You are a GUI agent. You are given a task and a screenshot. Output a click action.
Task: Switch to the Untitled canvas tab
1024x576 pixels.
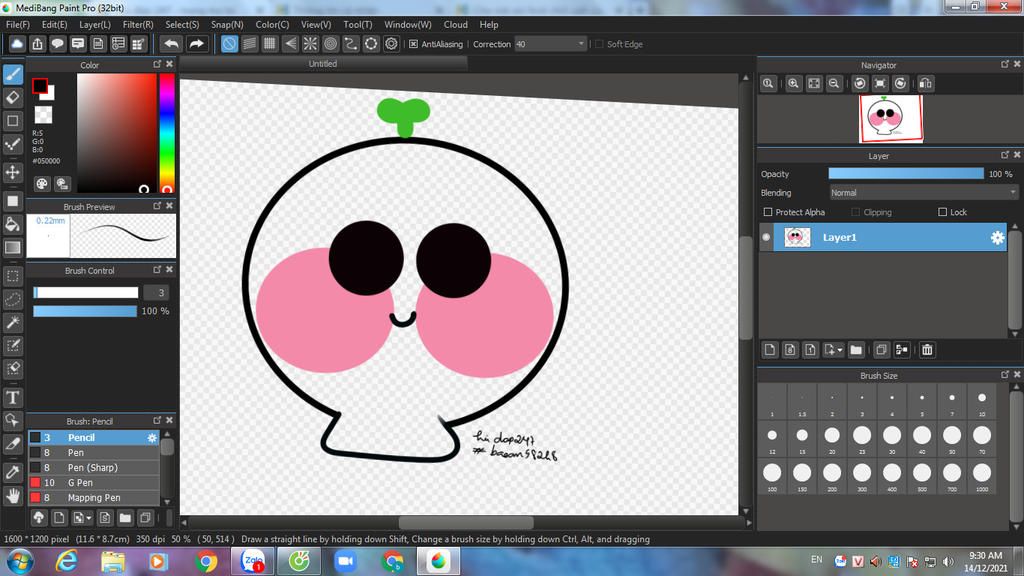click(323, 63)
